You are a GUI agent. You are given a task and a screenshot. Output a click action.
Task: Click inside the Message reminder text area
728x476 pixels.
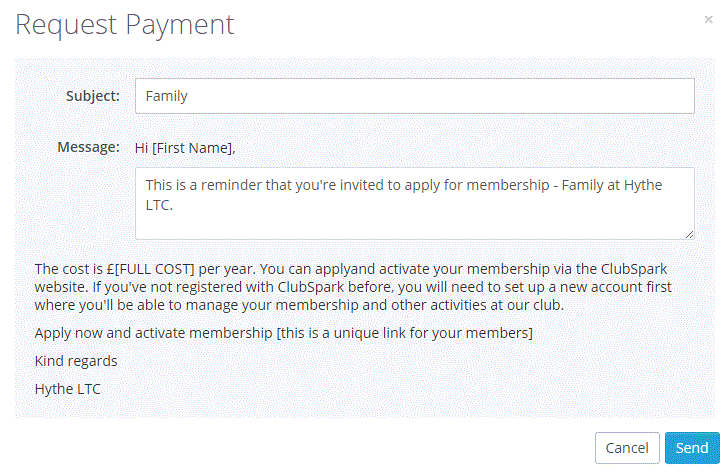[x=414, y=203]
